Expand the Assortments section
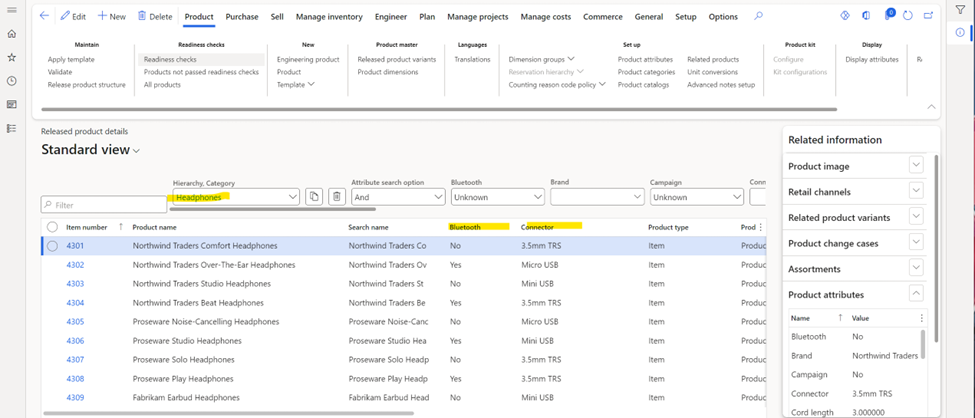The width and height of the screenshot is (975, 418). pos(916,267)
